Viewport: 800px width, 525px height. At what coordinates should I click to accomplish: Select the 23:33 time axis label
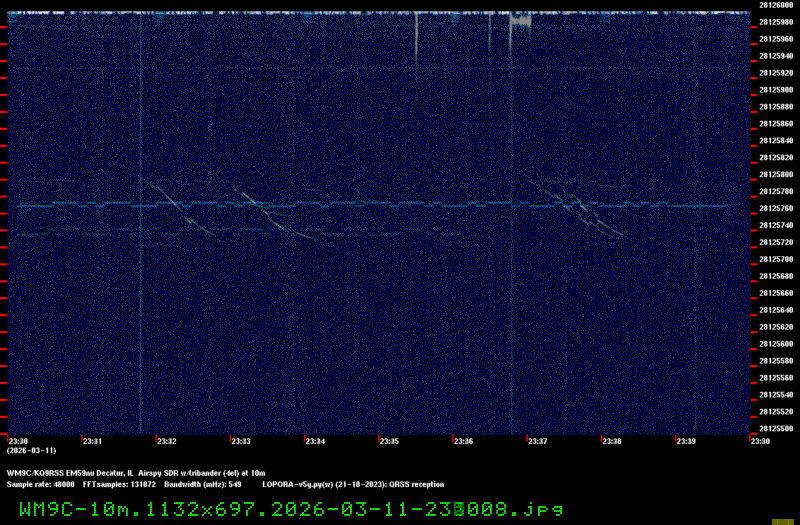point(241,441)
